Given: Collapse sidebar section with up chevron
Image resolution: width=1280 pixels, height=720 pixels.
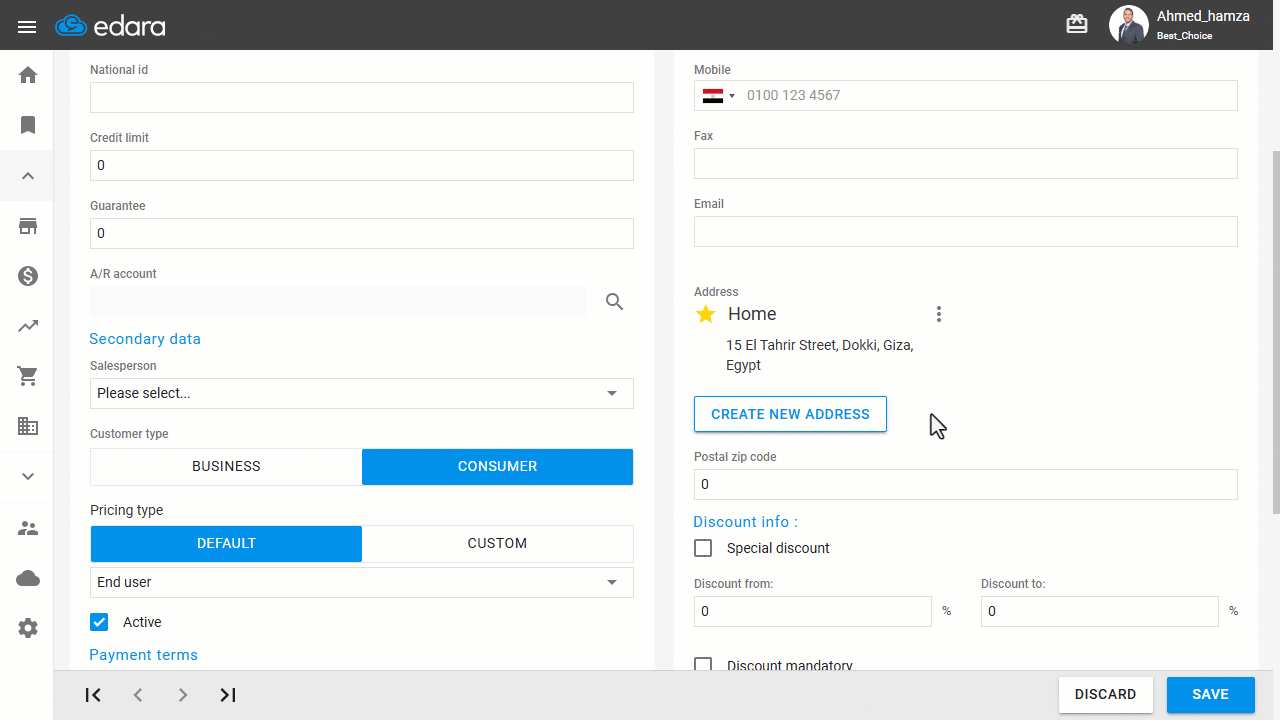Looking at the screenshot, I should tap(28, 176).
